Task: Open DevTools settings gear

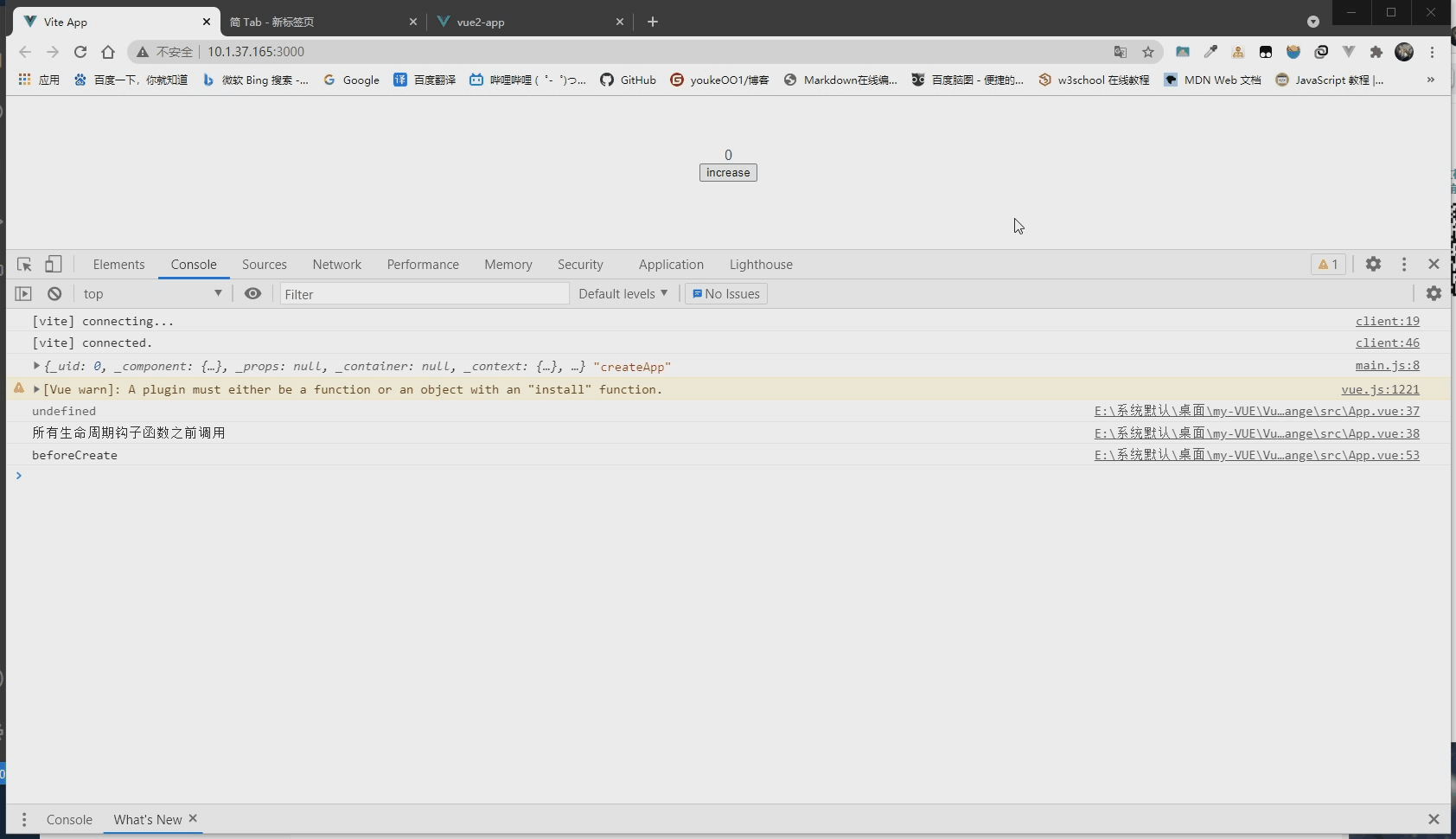Action: pos(1373,265)
